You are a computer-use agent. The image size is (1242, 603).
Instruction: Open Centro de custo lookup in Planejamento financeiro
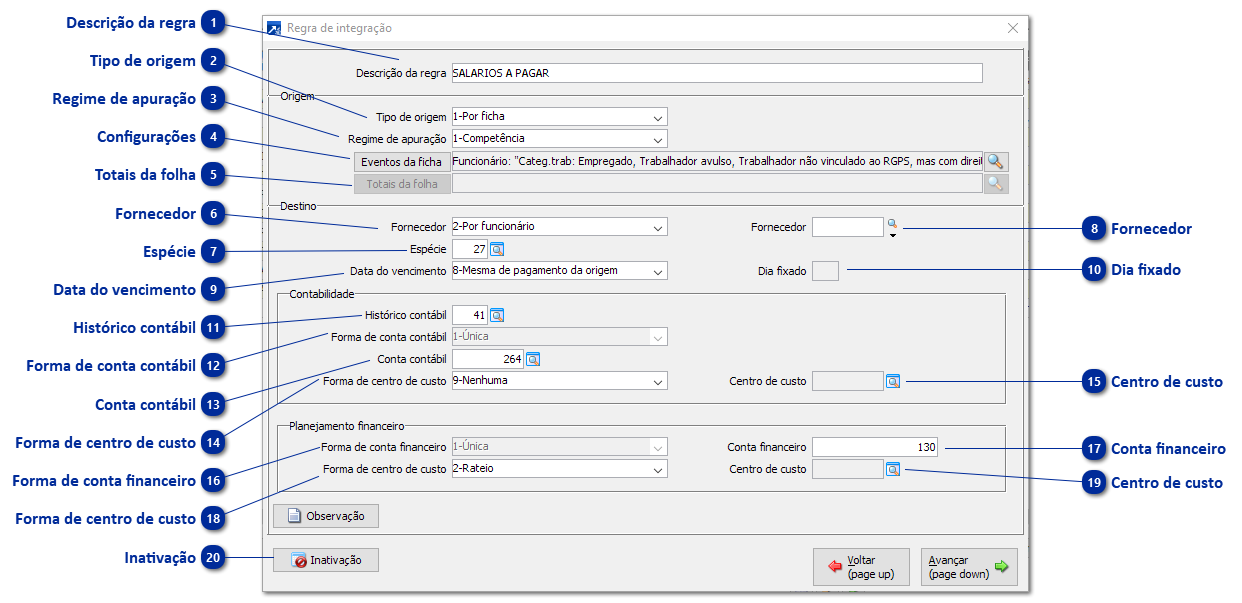pyautogui.click(x=893, y=469)
